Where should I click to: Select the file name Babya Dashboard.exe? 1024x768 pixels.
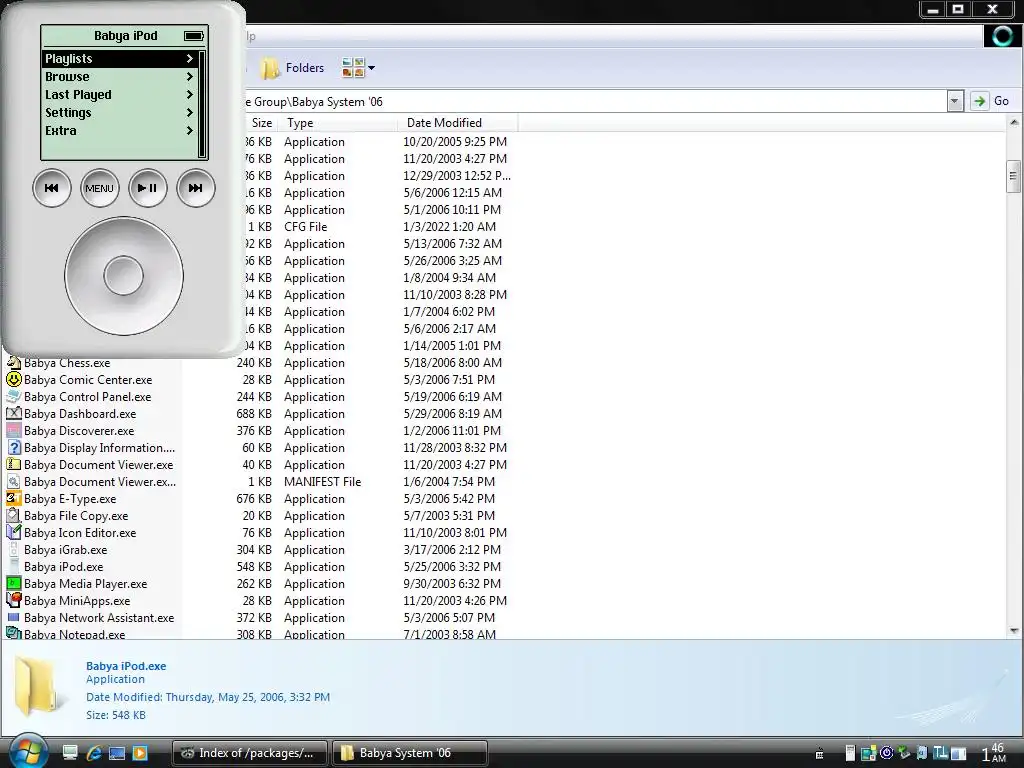(80, 414)
